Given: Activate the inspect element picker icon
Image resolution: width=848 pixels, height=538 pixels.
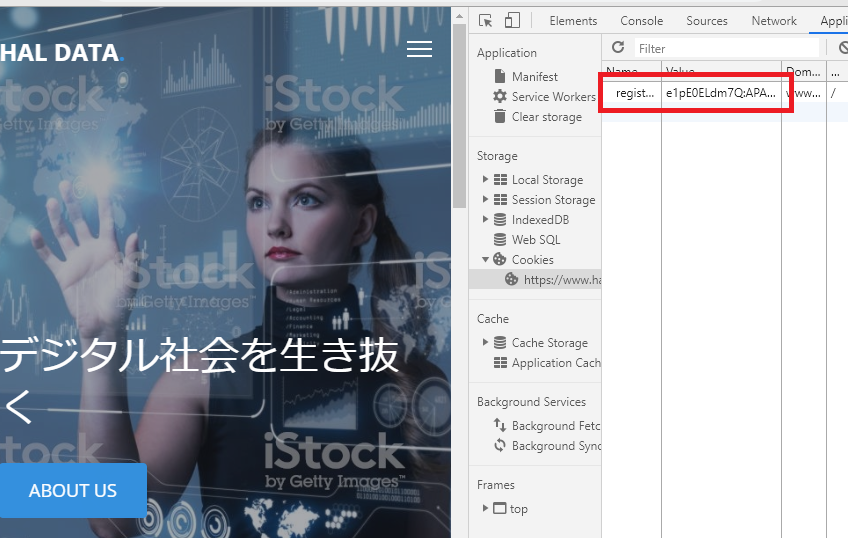Looking at the screenshot, I should [x=485, y=21].
